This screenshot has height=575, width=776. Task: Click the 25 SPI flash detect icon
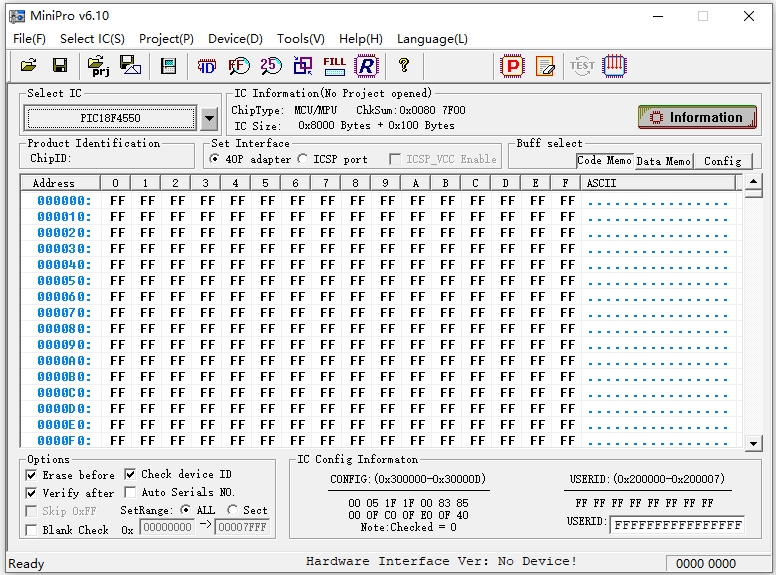click(x=271, y=66)
